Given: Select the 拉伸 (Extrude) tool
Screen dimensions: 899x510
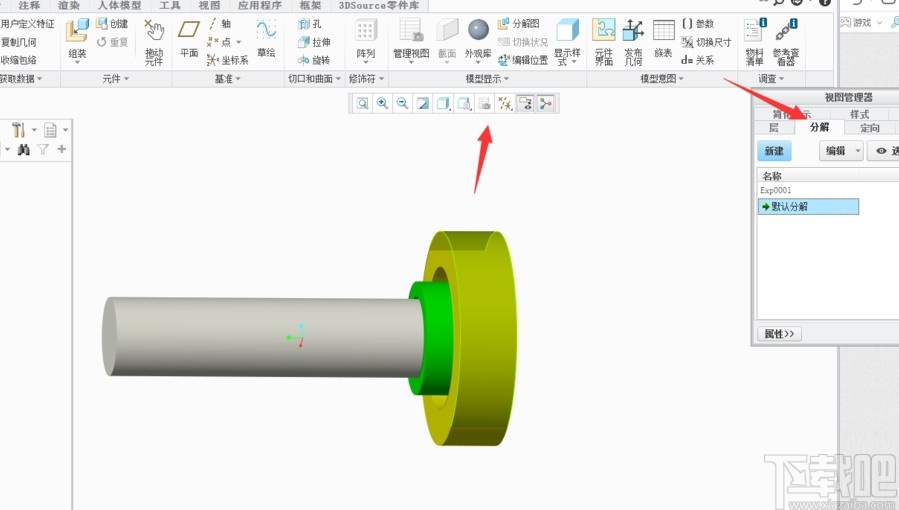Looking at the screenshot, I should point(314,42).
